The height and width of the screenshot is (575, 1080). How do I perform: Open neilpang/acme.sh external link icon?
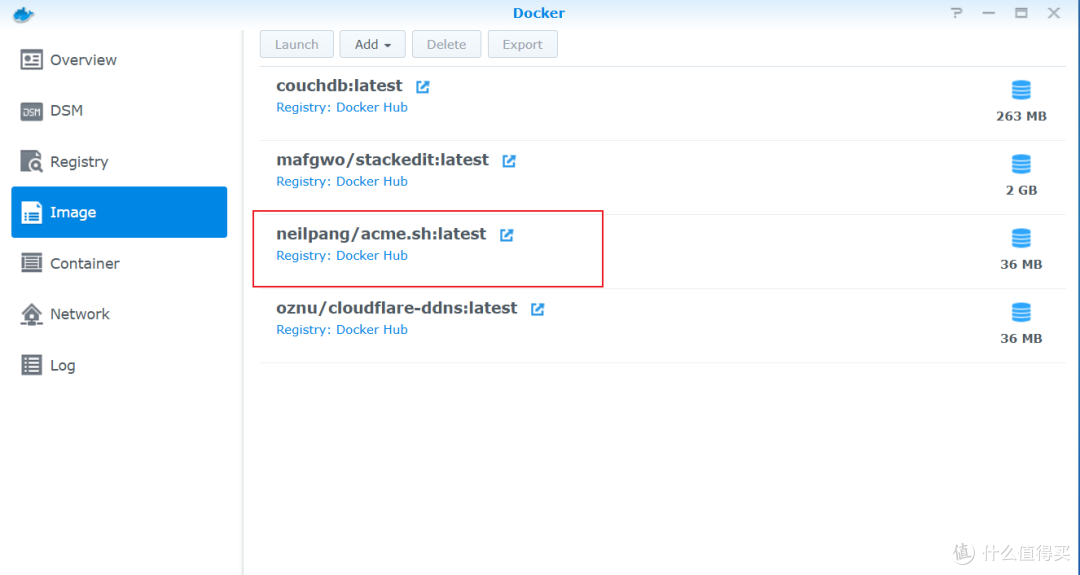coord(507,235)
